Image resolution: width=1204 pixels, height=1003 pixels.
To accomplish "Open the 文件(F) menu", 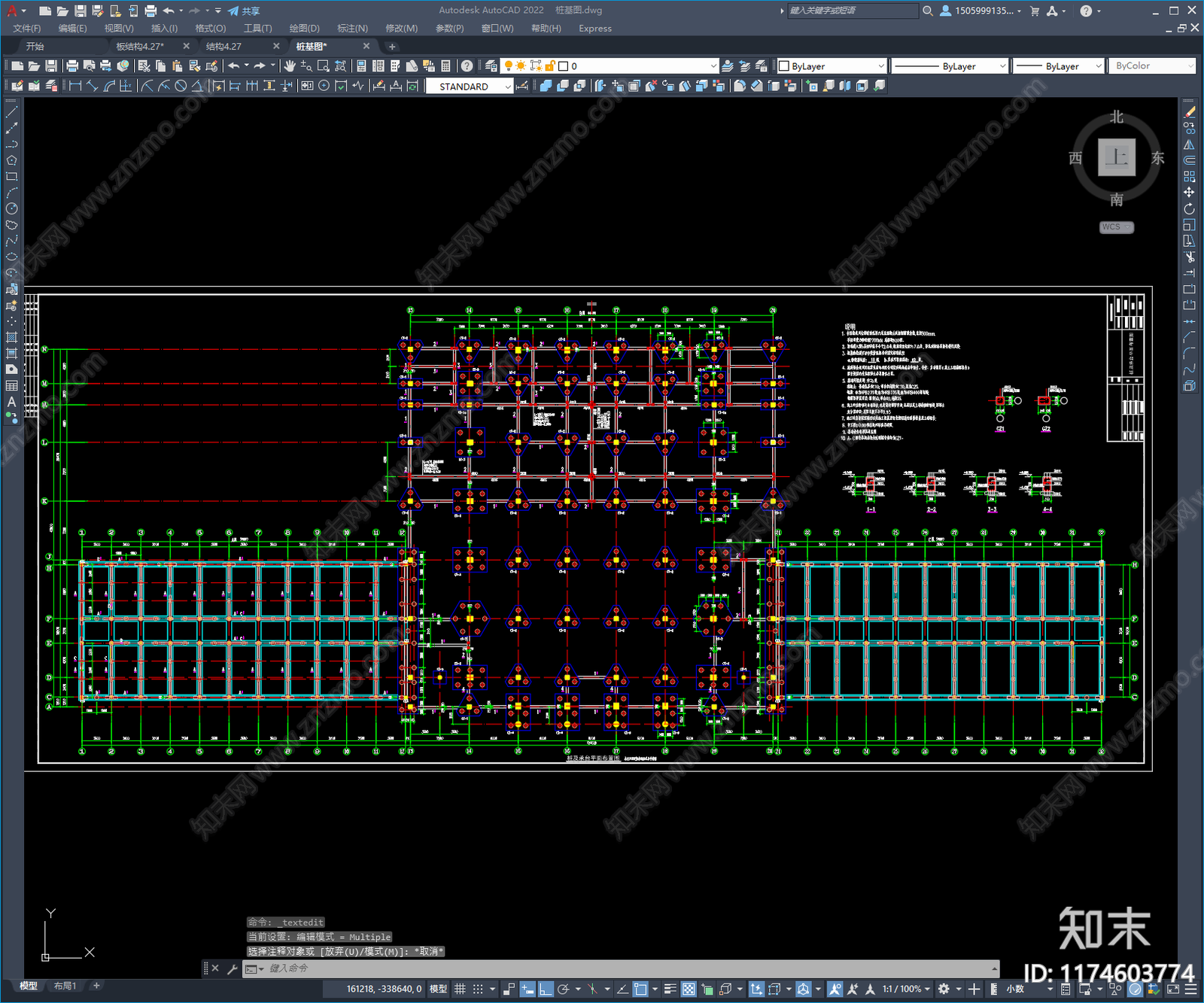I will pyautogui.click(x=27, y=29).
